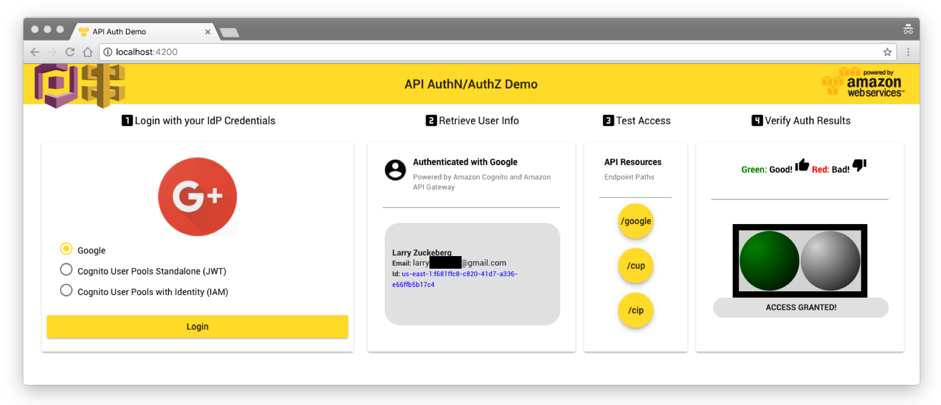Click the incognito icon in title bar
The width and height of the screenshot is (941, 405).
(x=907, y=29)
